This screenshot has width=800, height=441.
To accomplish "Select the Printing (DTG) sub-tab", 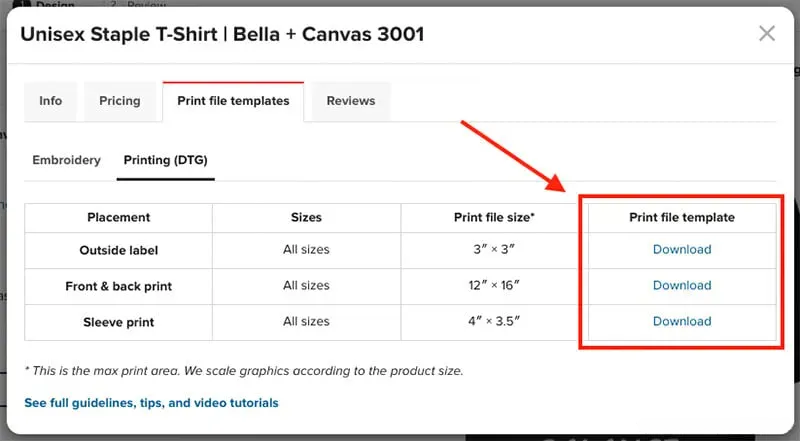I will (x=165, y=160).
